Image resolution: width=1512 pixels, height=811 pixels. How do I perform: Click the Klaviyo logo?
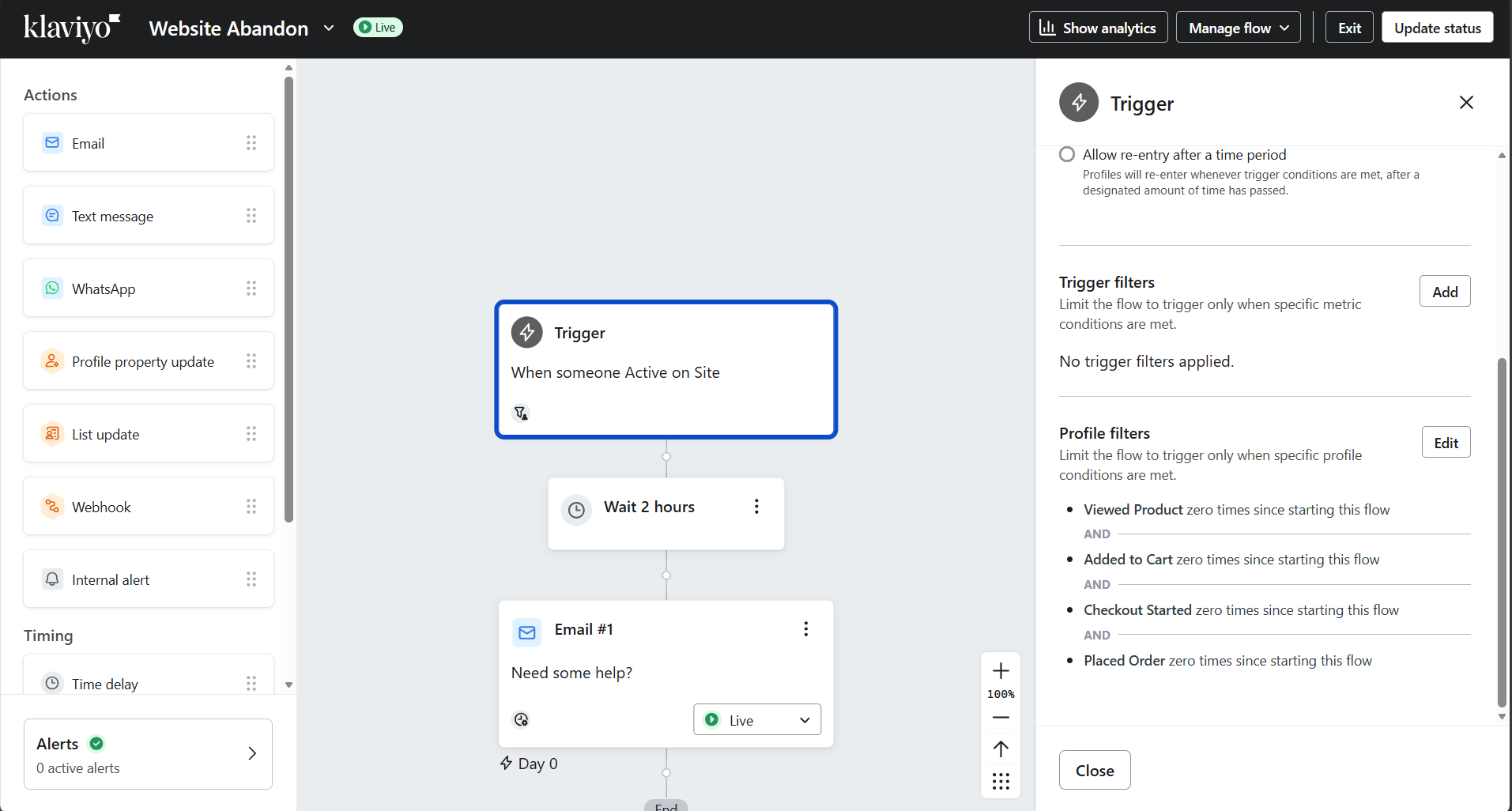71,28
